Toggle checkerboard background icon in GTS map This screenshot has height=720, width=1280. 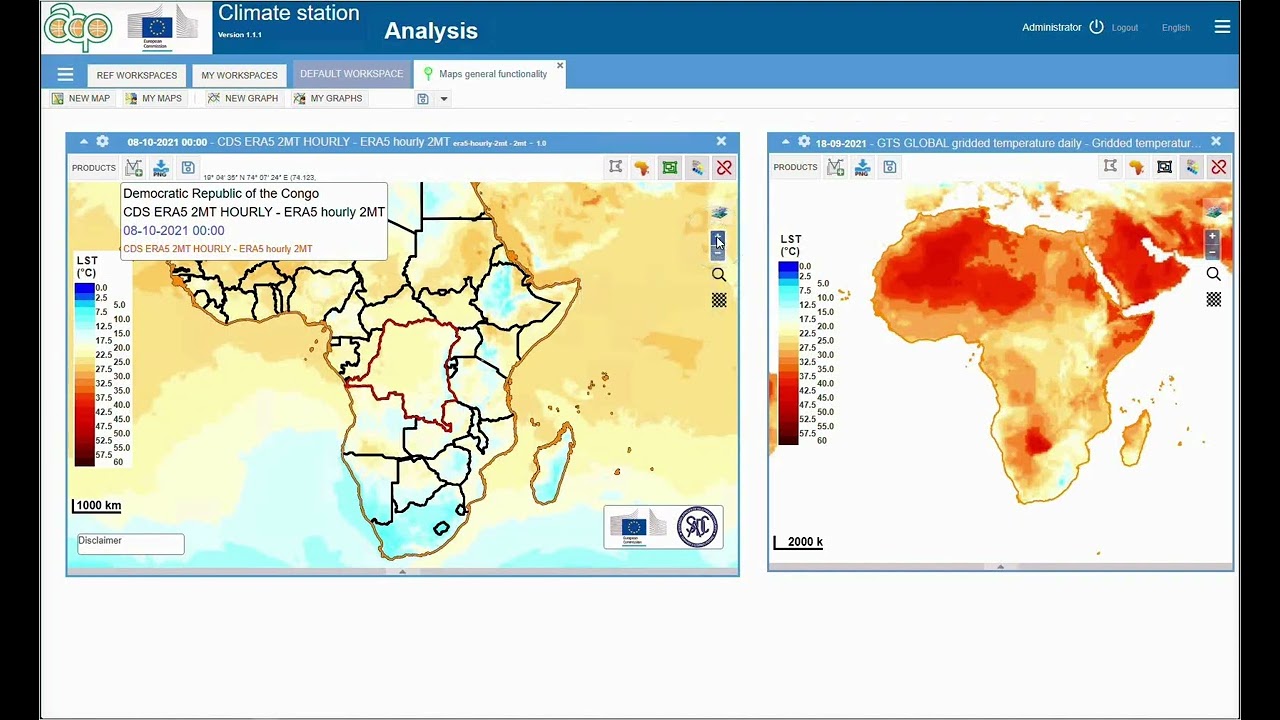tap(1213, 299)
